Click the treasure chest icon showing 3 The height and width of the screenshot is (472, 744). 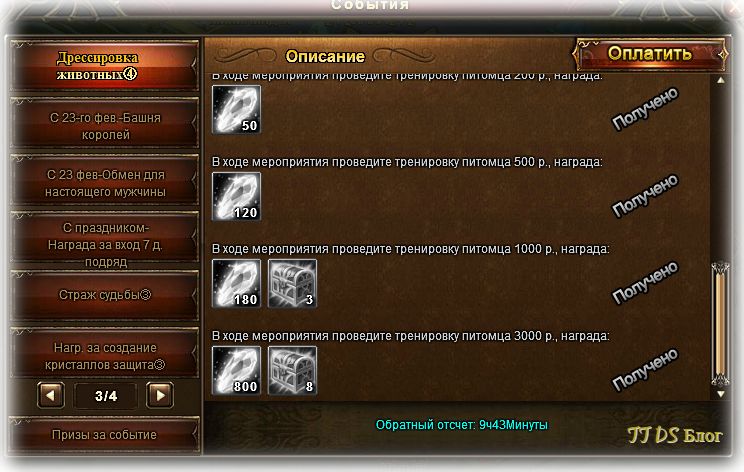292,283
